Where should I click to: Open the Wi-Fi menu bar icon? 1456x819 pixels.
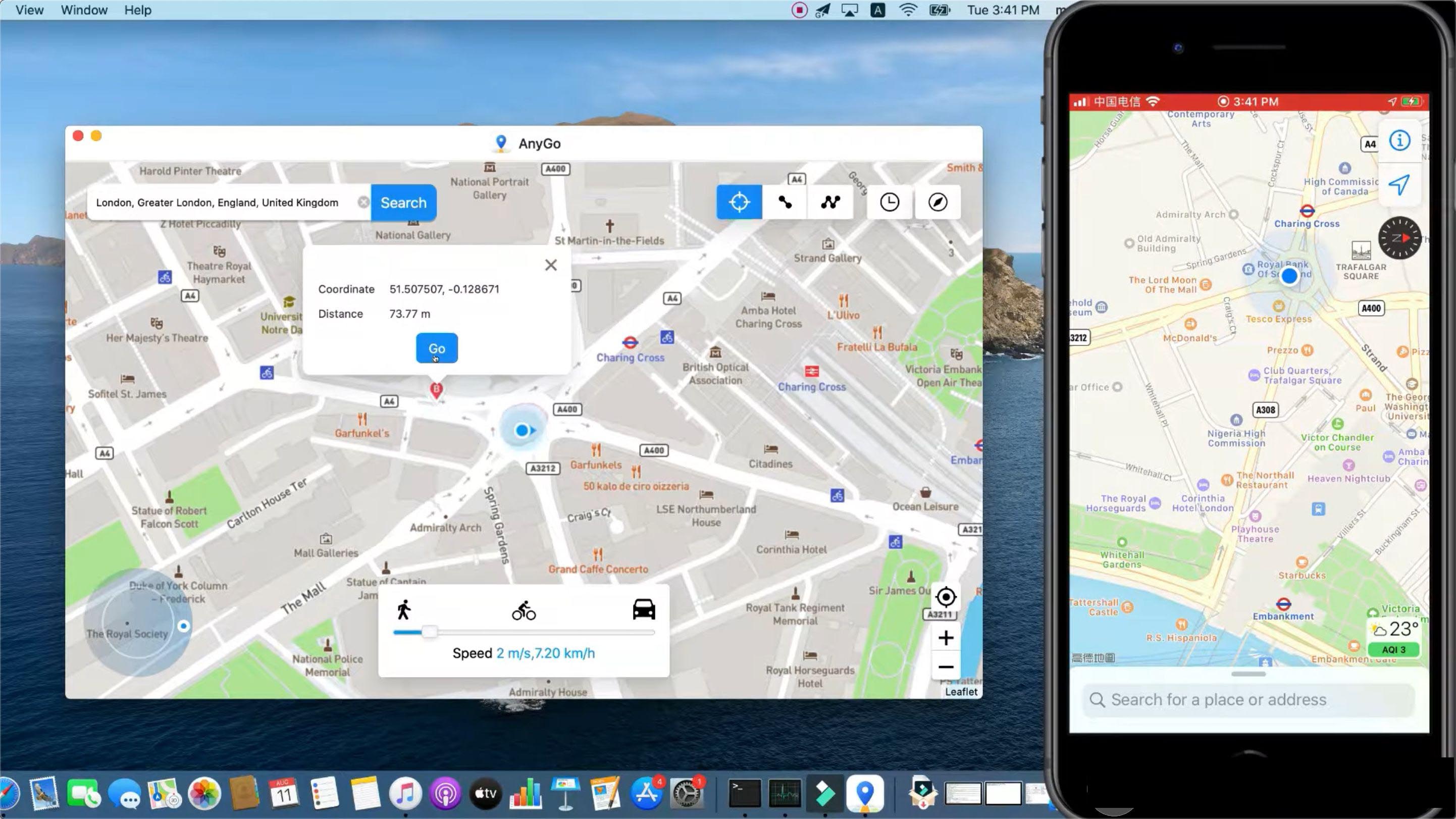tap(908, 10)
